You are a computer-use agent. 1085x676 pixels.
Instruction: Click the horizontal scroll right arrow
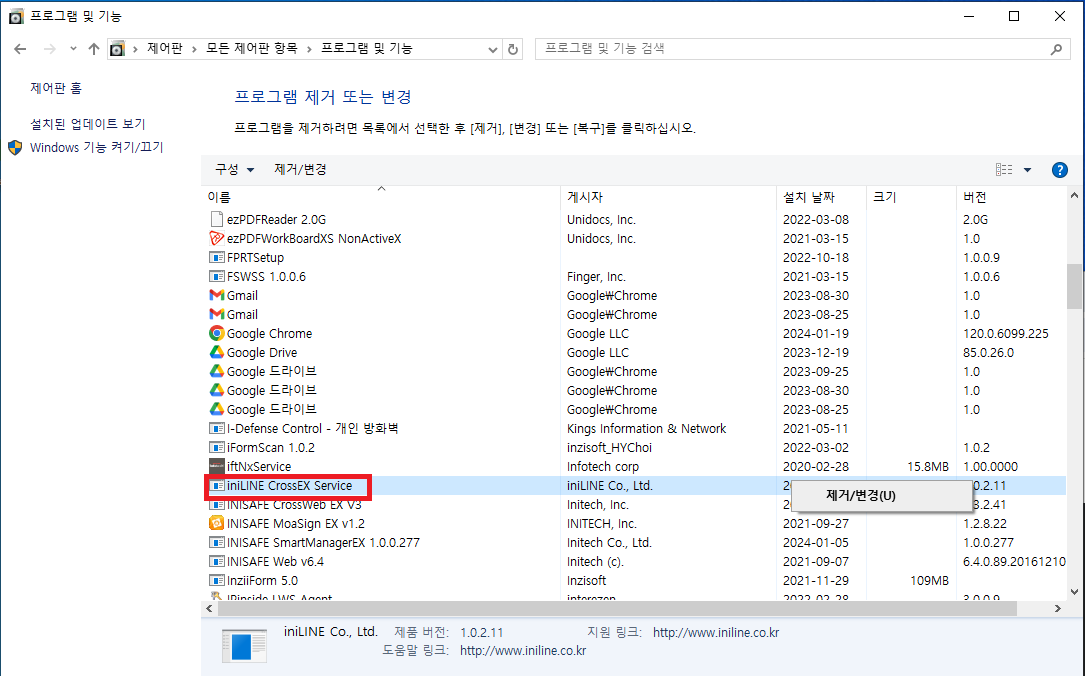click(x=1057, y=609)
